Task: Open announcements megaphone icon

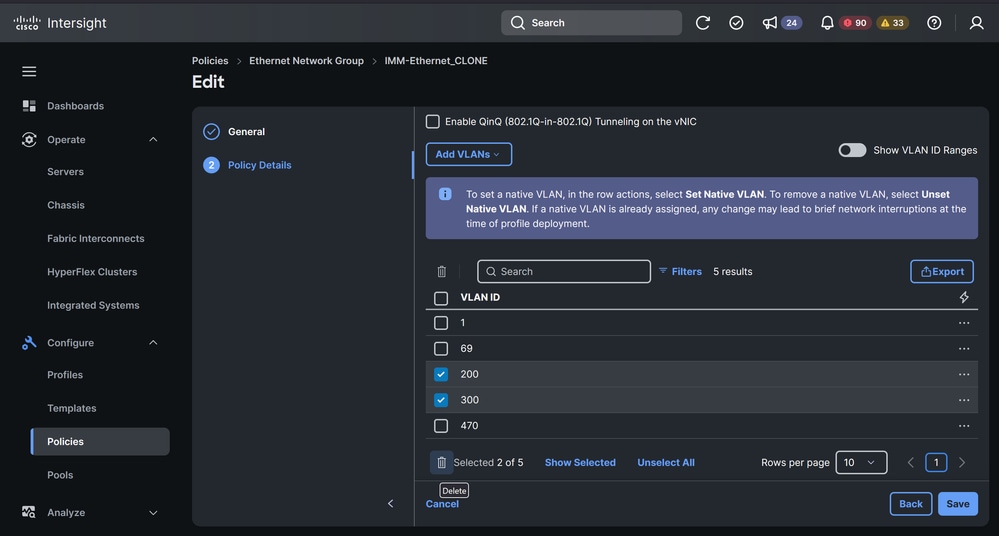Action: click(770, 23)
